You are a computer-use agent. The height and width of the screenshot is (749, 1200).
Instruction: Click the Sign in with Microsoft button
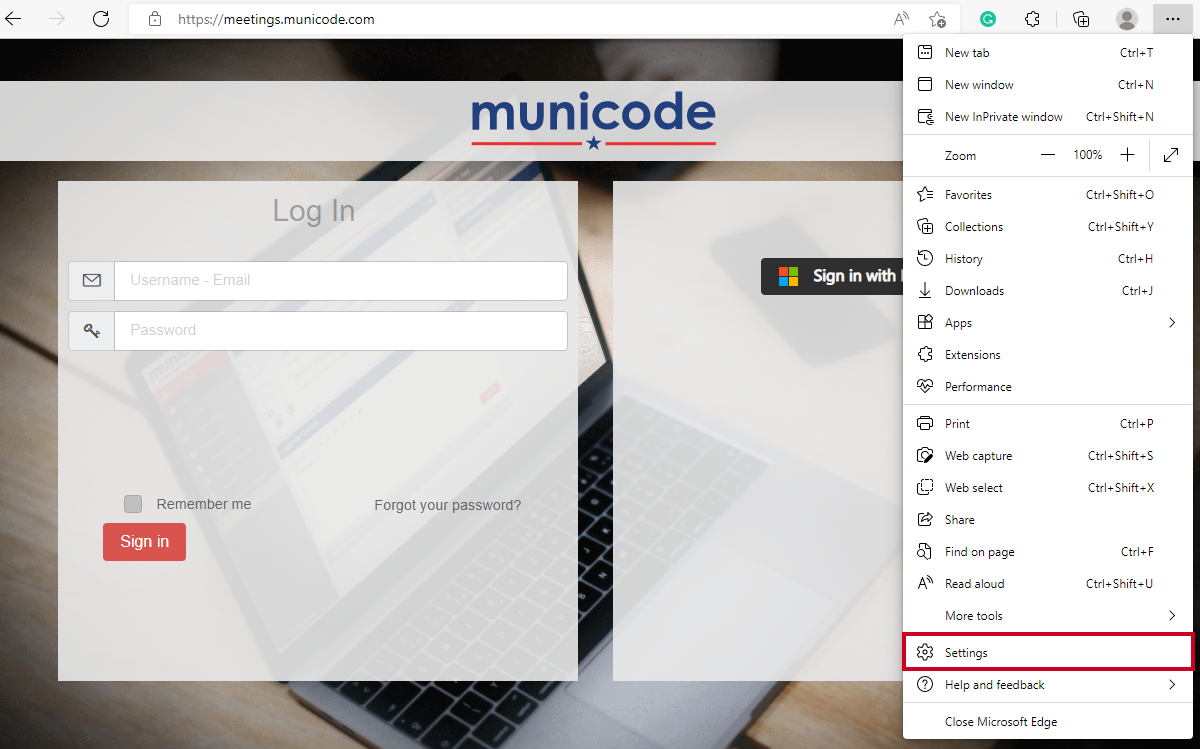click(832, 276)
